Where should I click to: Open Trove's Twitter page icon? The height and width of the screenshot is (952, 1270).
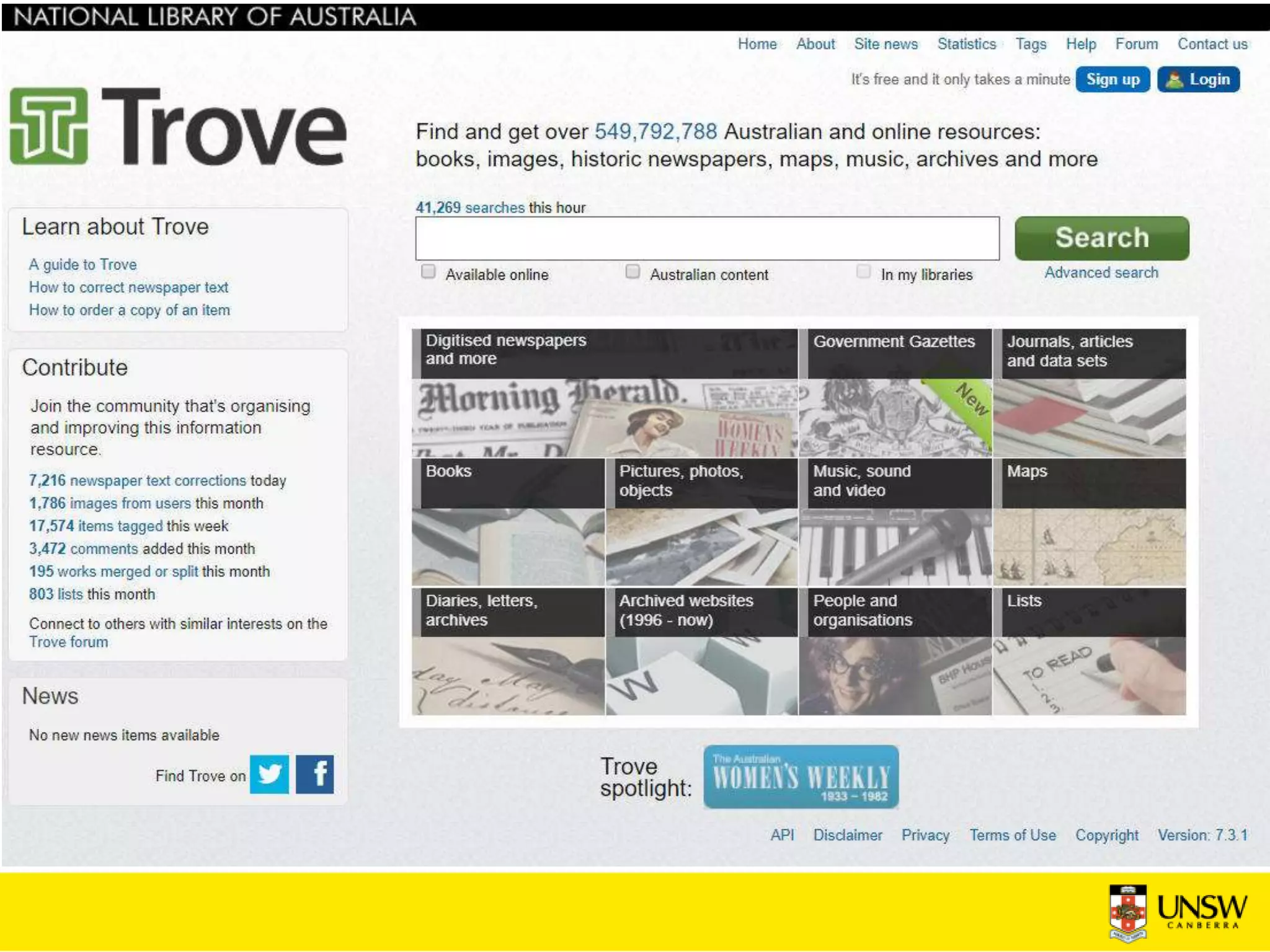pos(269,773)
